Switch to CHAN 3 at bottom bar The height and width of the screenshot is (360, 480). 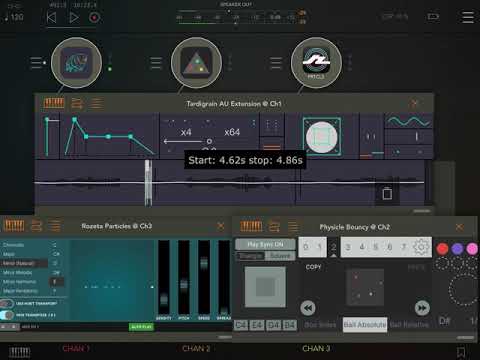tap(316, 349)
